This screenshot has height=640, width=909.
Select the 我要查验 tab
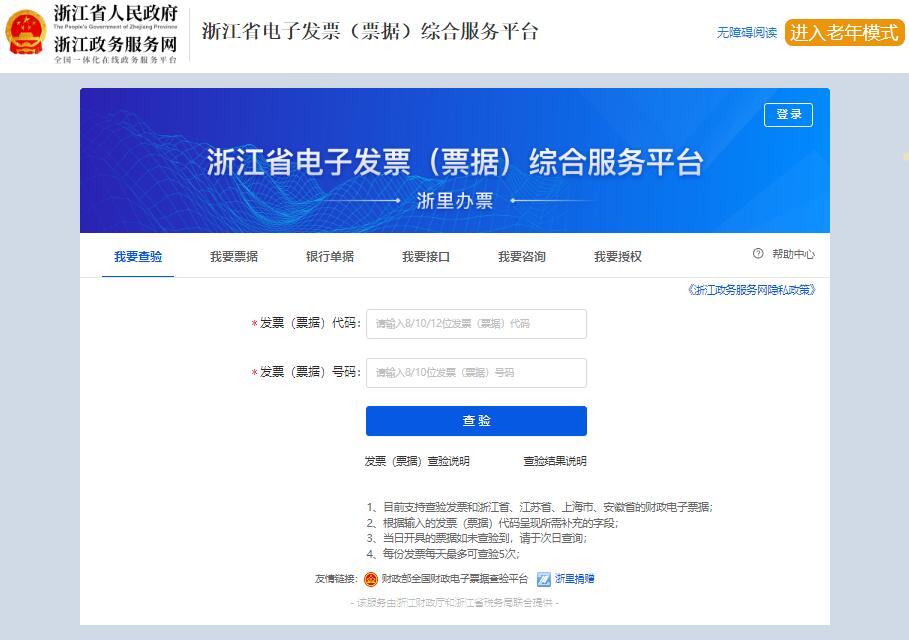coord(138,256)
